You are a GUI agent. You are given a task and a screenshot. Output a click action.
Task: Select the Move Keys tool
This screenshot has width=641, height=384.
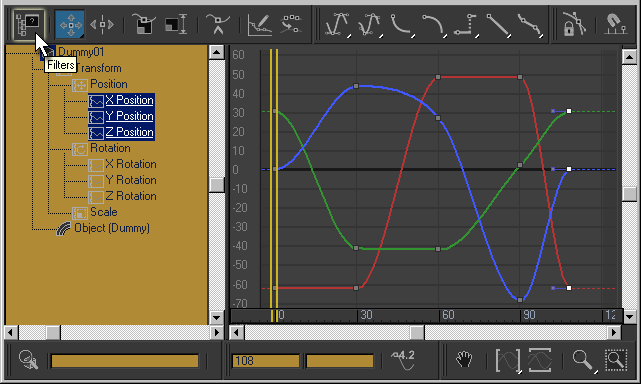pos(70,25)
